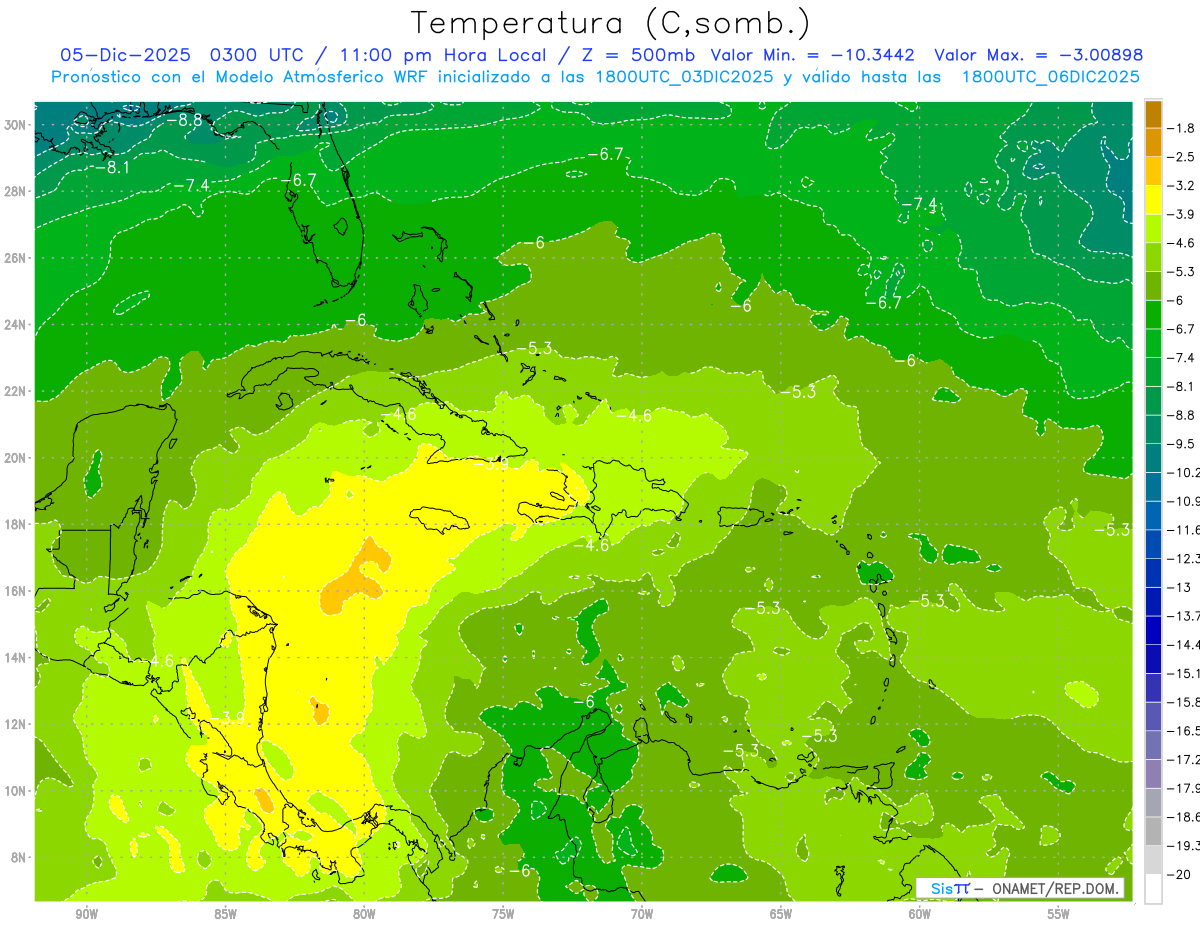Click the '26N' latitude axis label
Screen dimensions: 1200x927
point(17,258)
